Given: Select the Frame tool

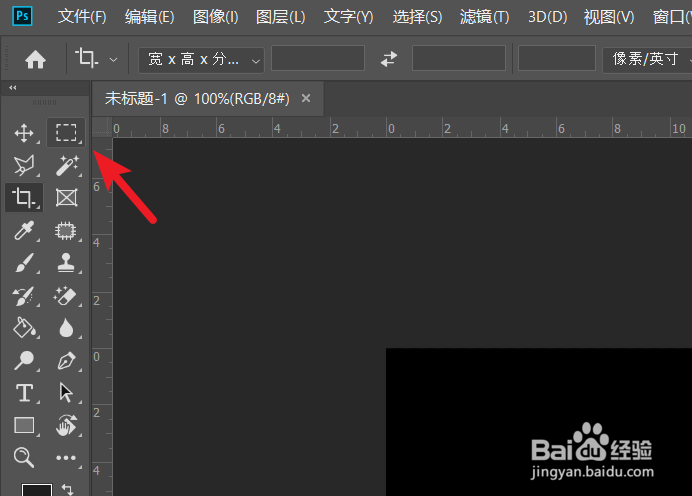Looking at the screenshot, I should click(x=67, y=198).
